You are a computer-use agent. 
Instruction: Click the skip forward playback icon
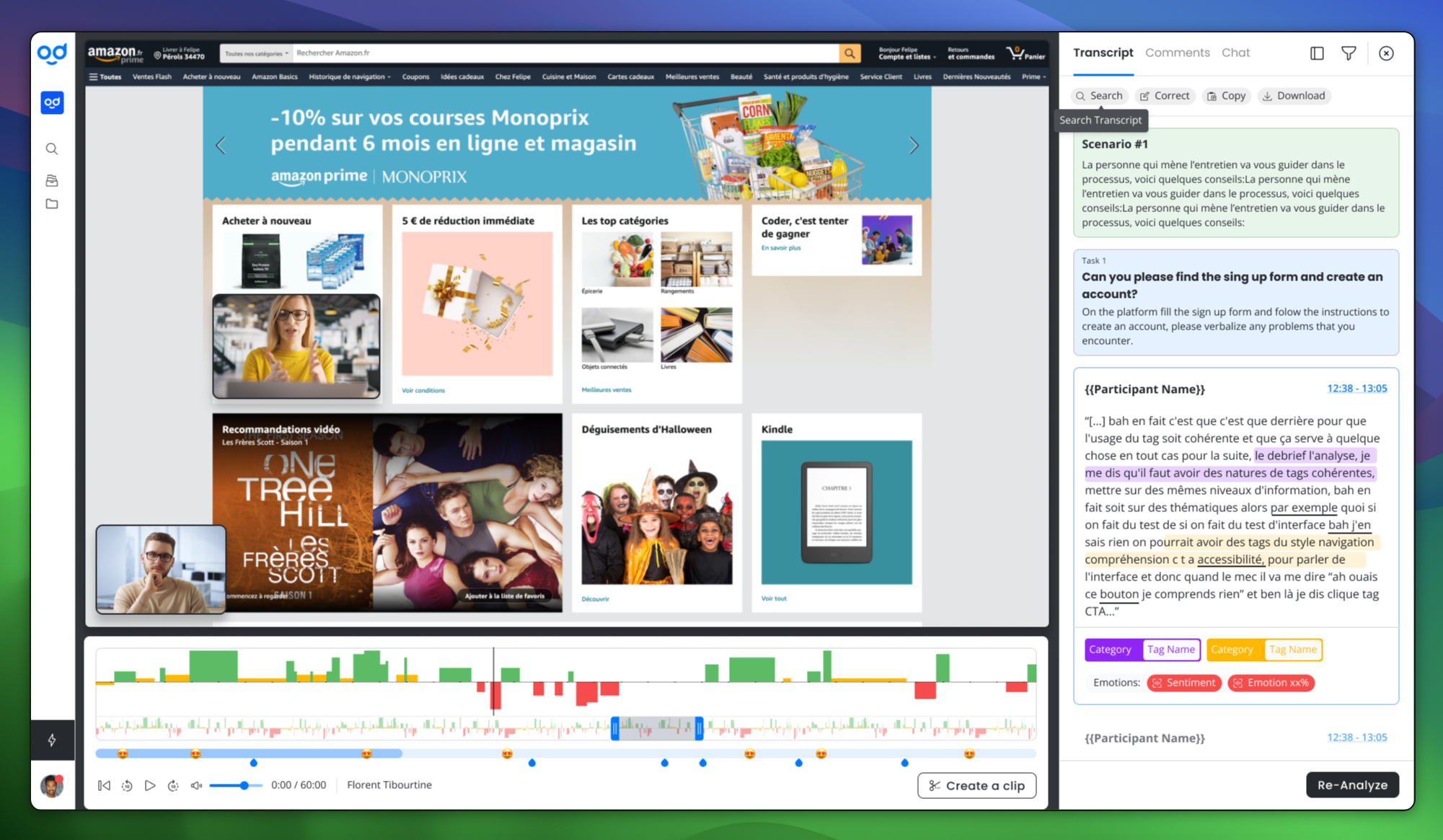[x=173, y=785]
